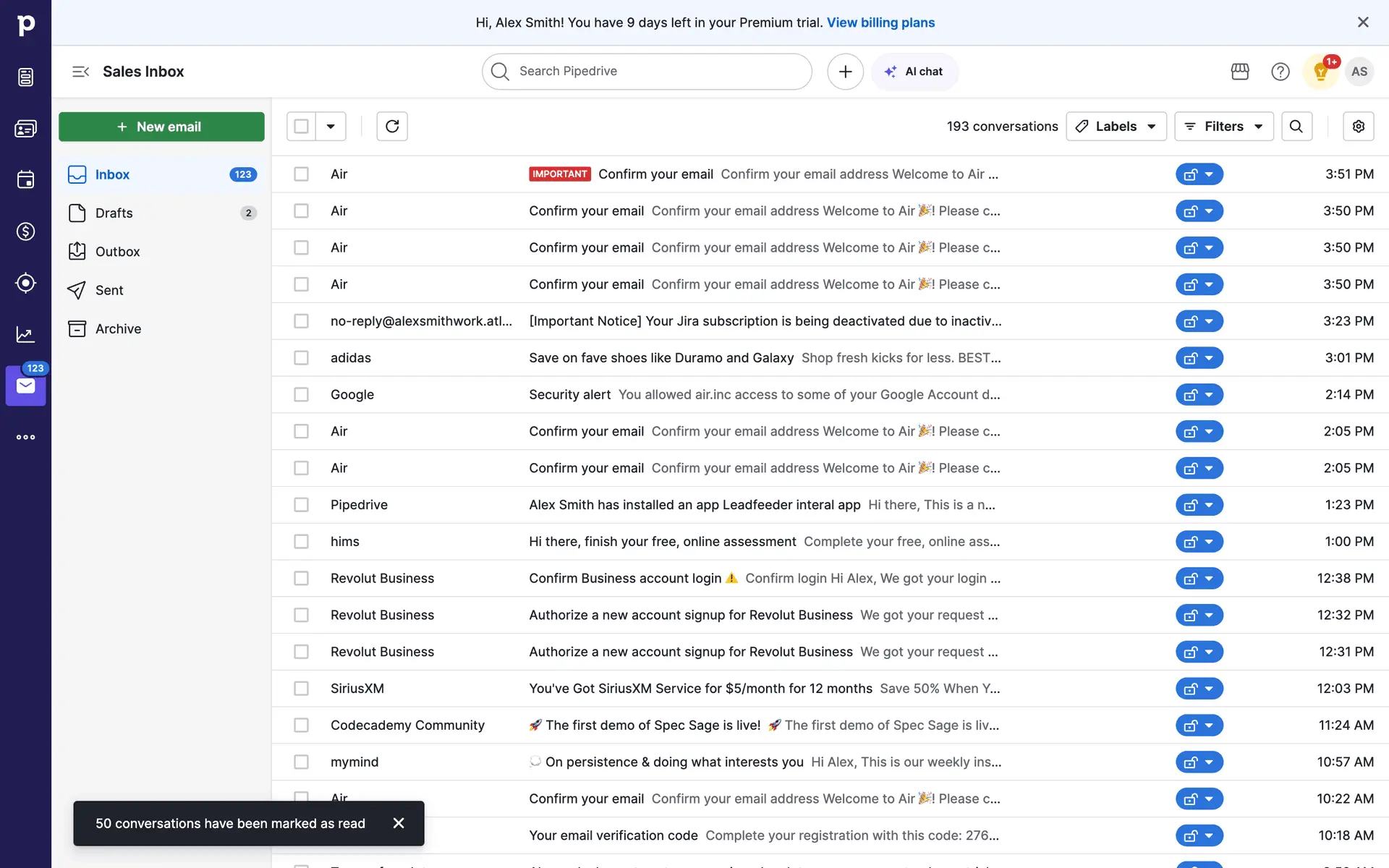Collapse the Sales Inbox sidebar menu icon
This screenshot has height=868, width=1389.
80,72
